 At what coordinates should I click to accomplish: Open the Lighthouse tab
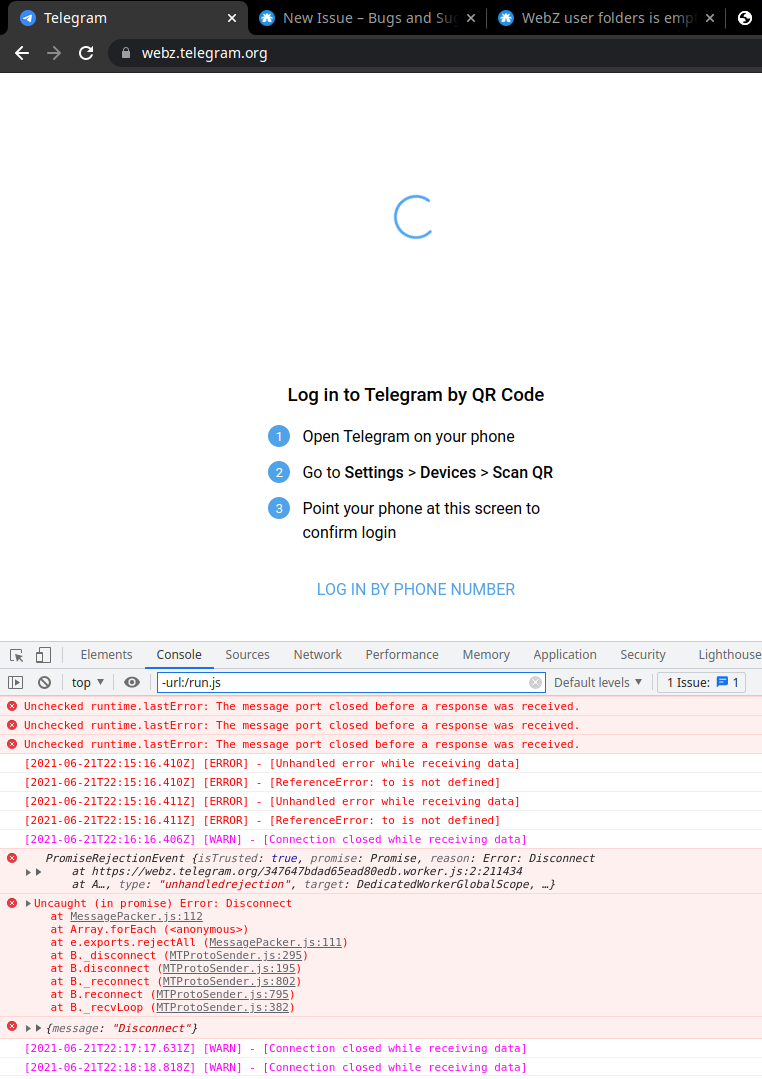(730, 654)
